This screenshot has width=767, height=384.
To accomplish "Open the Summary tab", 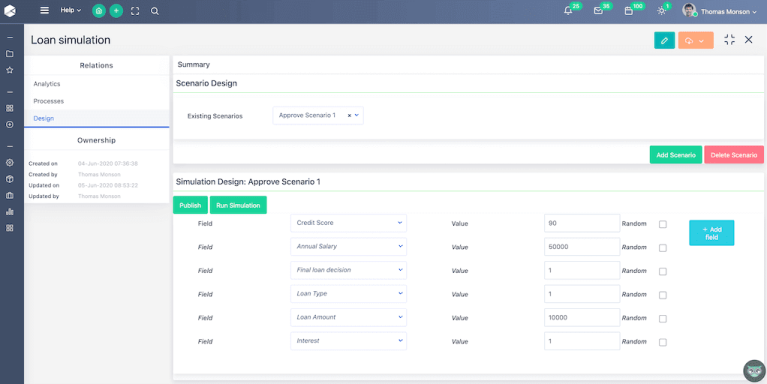I will point(194,65).
